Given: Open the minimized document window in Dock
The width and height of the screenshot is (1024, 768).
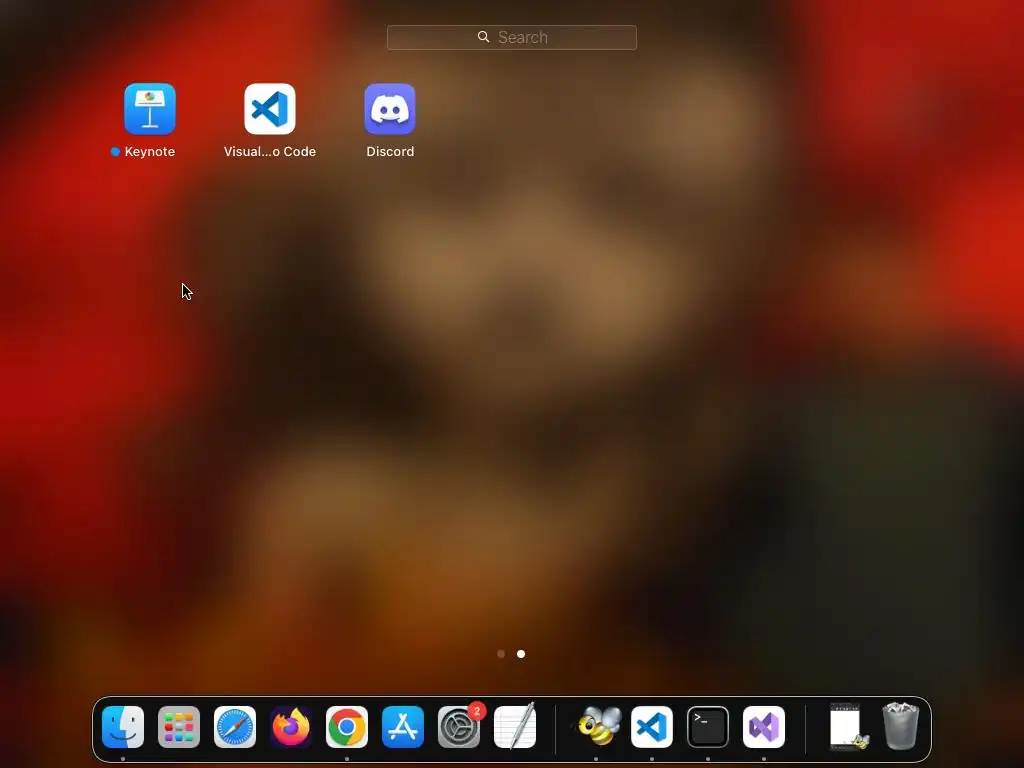Looking at the screenshot, I should pos(848,727).
